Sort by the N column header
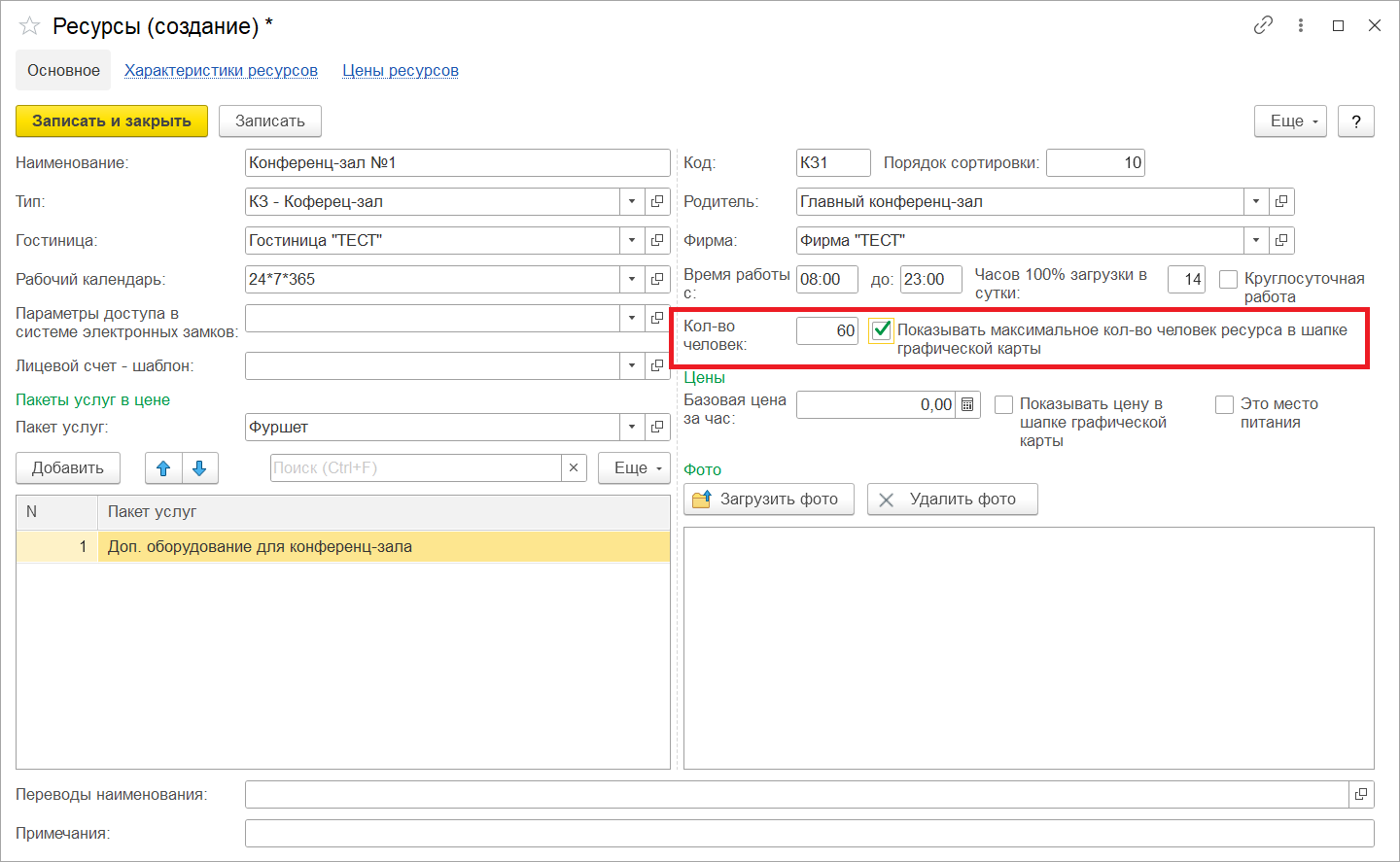1400x862 pixels. (57, 511)
